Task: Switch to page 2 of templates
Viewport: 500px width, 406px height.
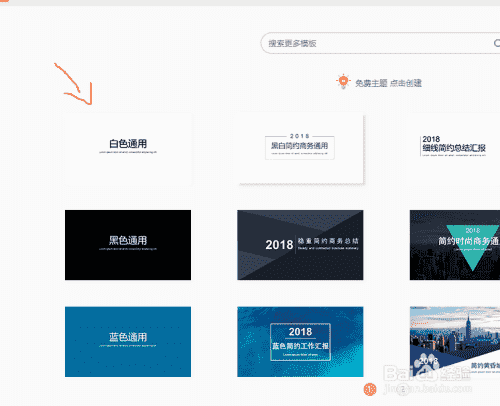Action: (403, 389)
